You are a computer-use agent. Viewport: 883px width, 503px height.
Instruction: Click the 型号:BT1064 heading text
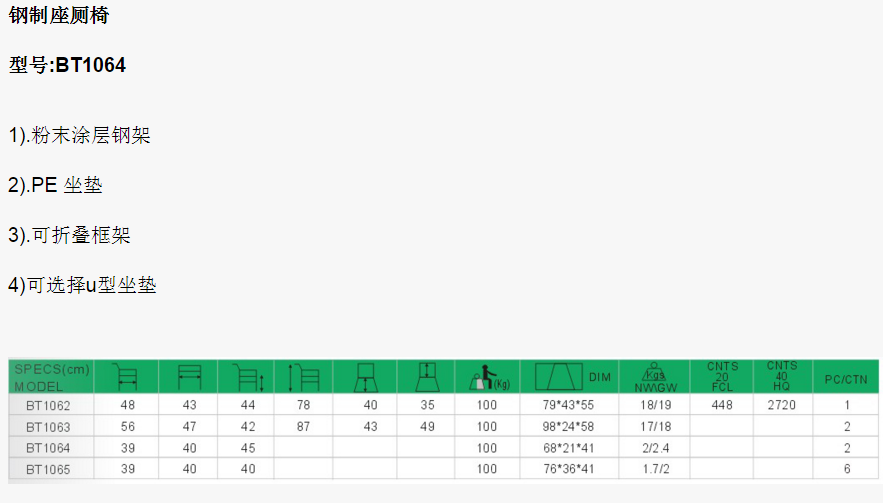coord(67,66)
